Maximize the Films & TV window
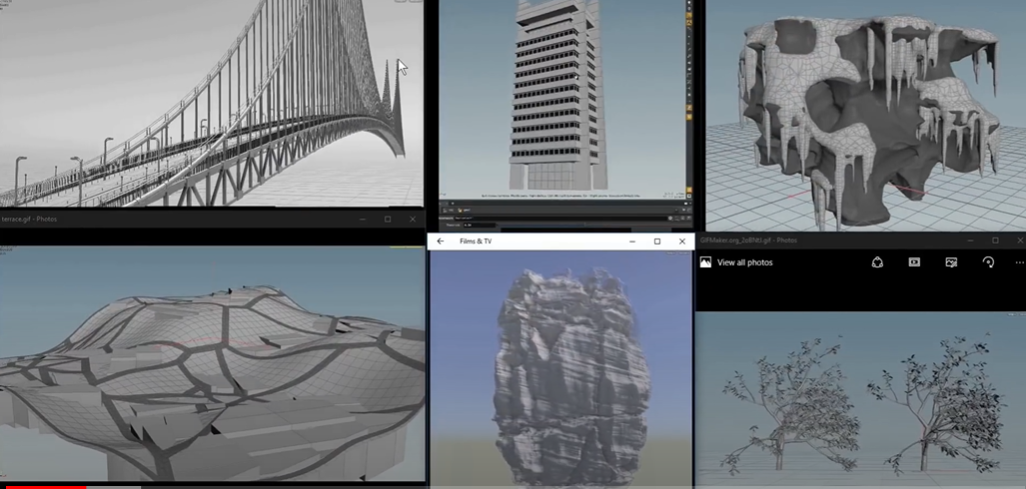The width and height of the screenshot is (1026, 489). point(657,241)
